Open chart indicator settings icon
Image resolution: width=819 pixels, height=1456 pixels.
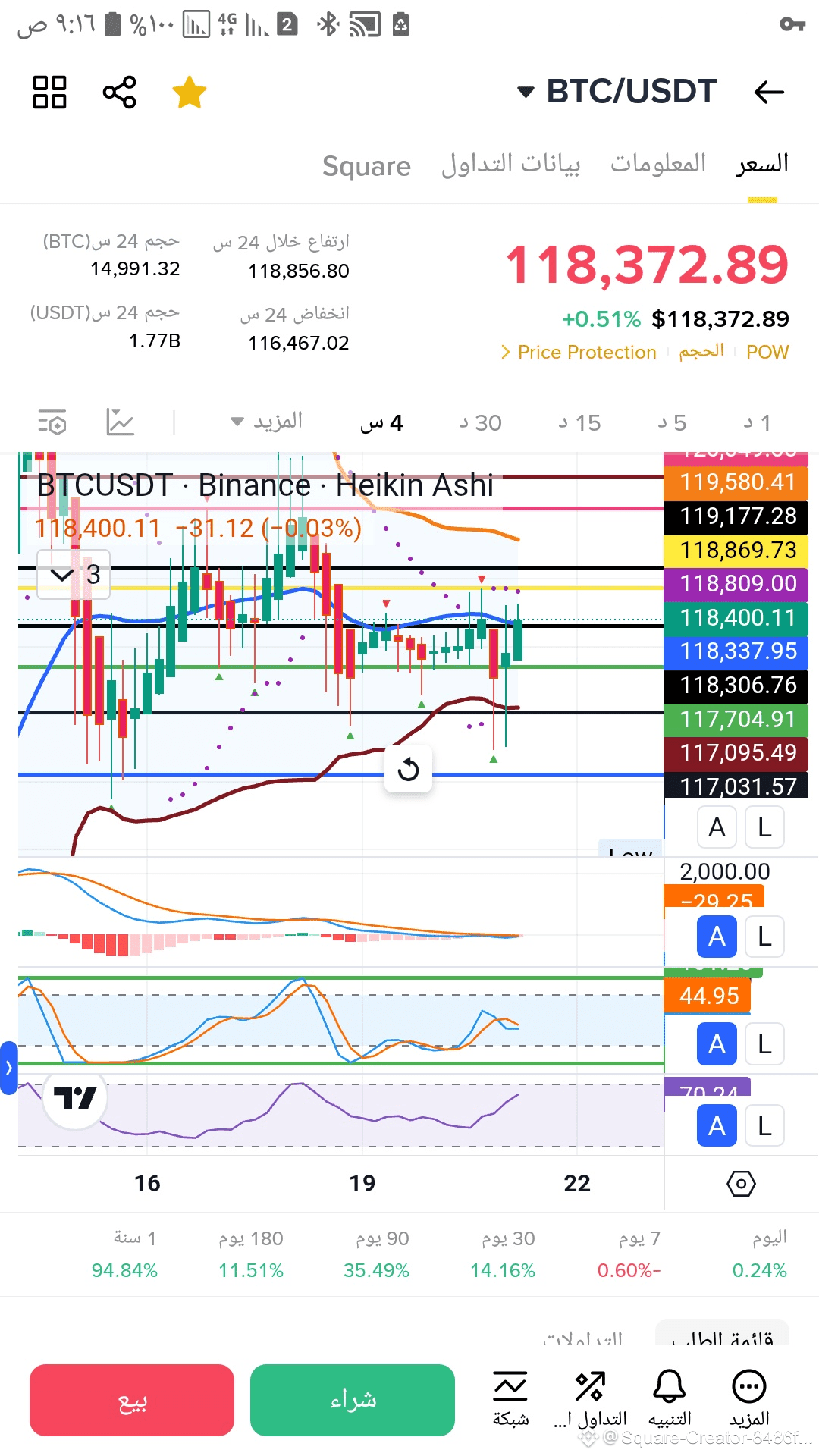tap(53, 422)
